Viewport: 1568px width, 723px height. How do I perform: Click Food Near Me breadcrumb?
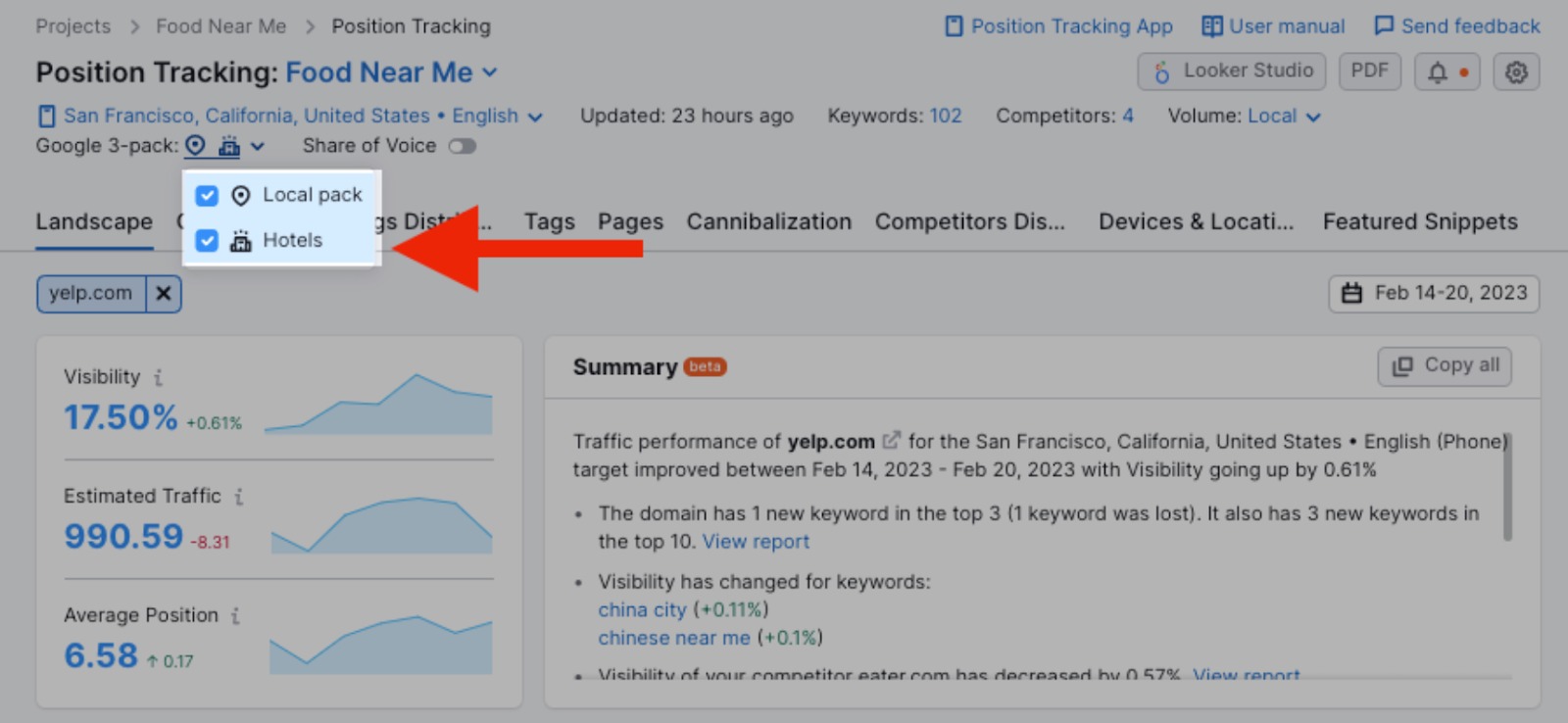pyautogui.click(x=221, y=26)
